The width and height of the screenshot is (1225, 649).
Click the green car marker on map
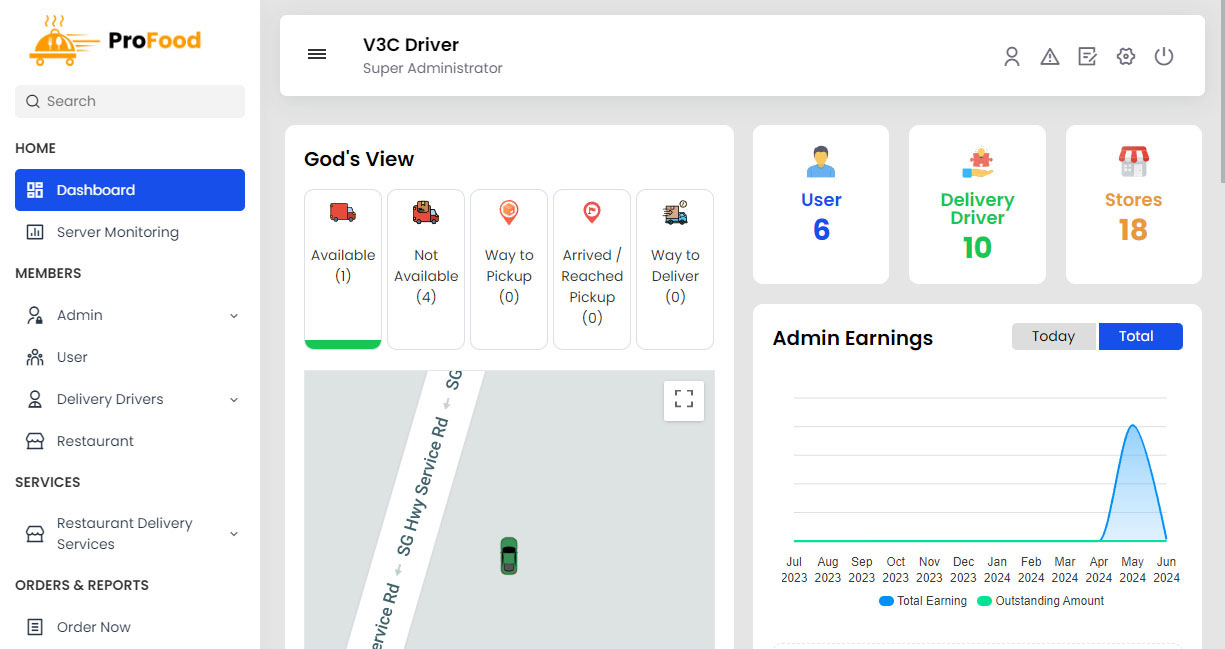click(509, 556)
